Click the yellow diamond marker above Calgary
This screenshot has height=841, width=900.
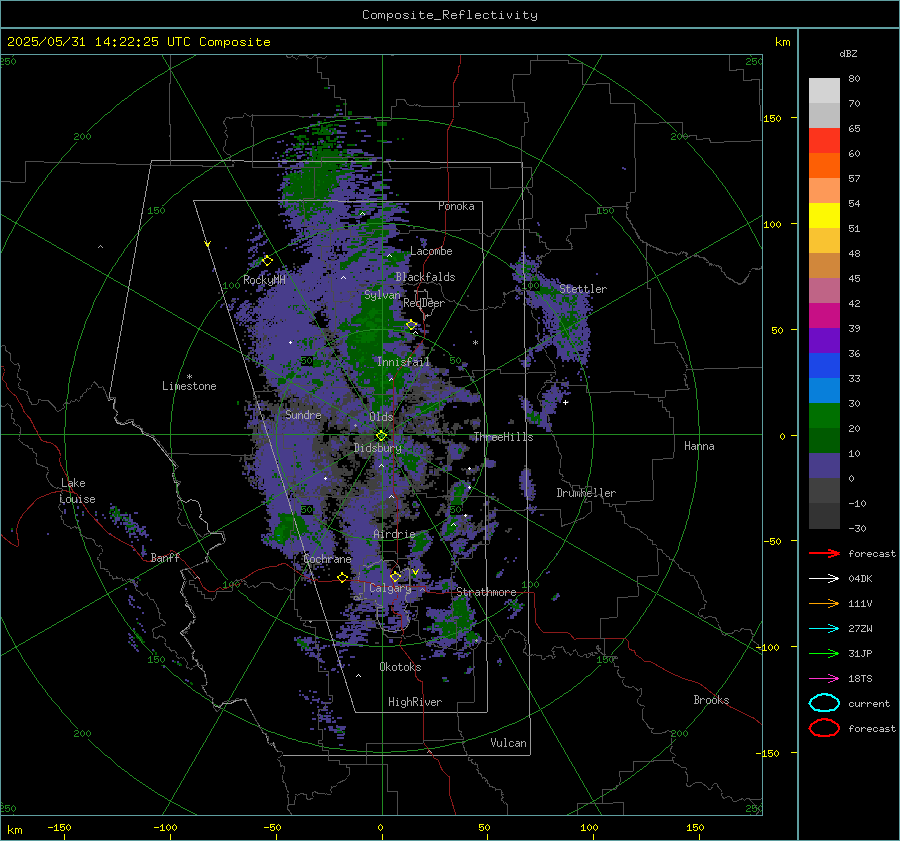click(395, 576)
